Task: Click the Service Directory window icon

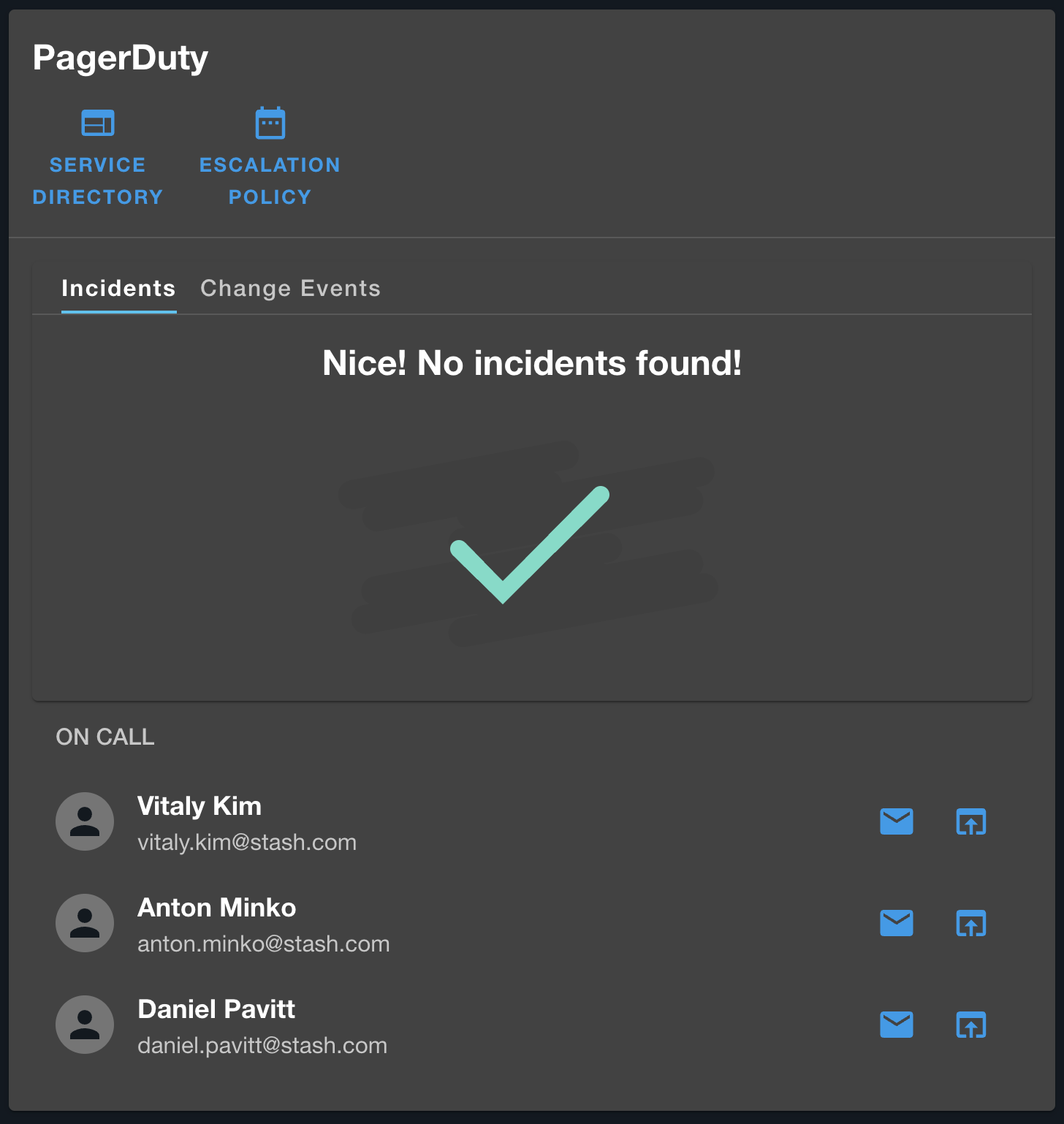Action: click(x=98, y=123)
